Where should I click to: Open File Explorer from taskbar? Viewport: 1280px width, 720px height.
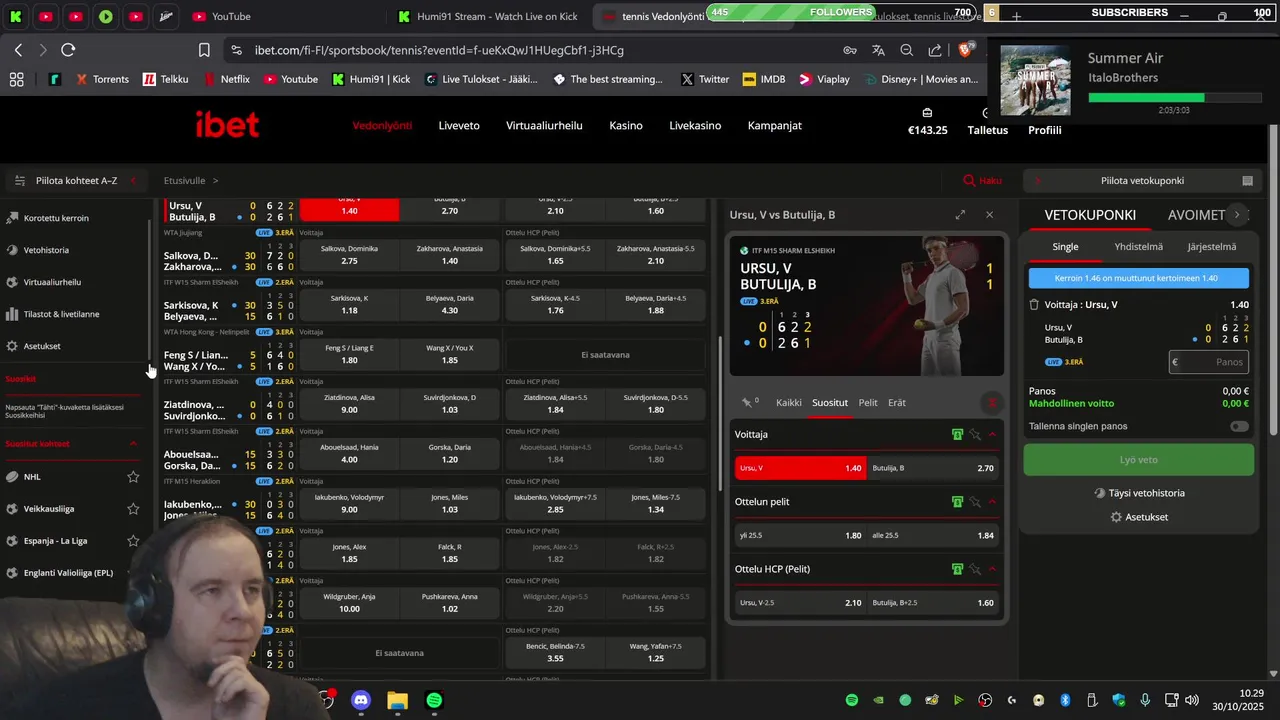pos(397,700)
